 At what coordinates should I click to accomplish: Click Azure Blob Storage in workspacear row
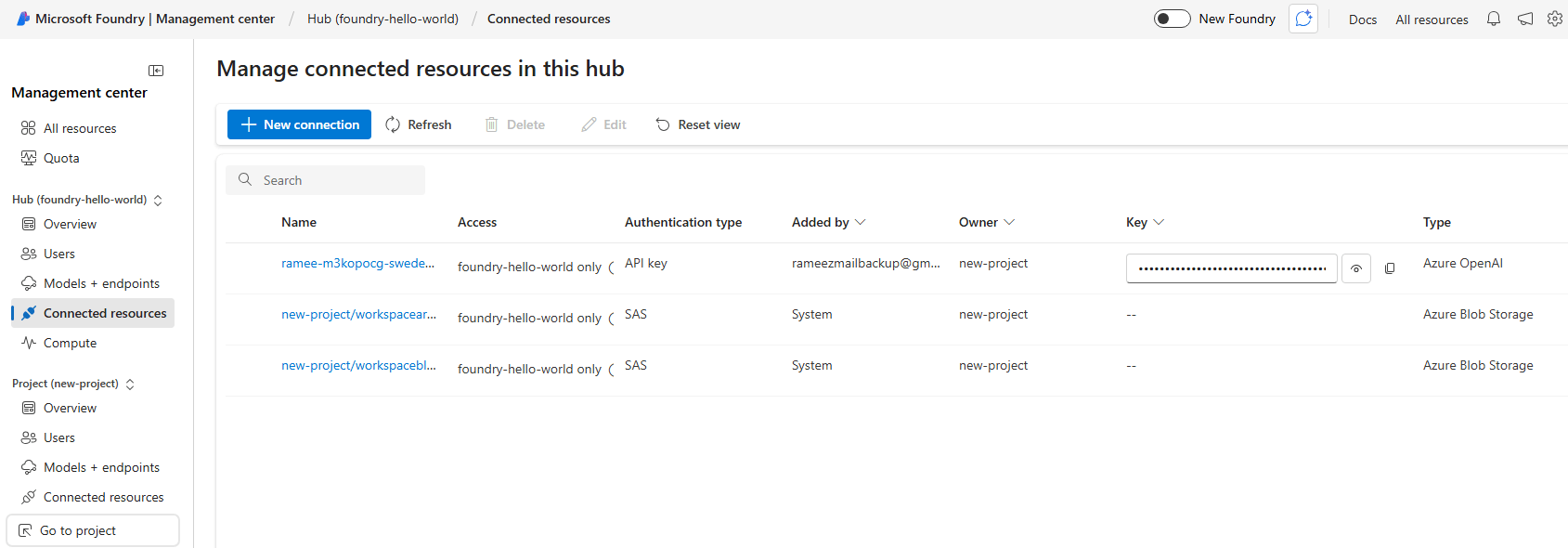[1478, 314]
